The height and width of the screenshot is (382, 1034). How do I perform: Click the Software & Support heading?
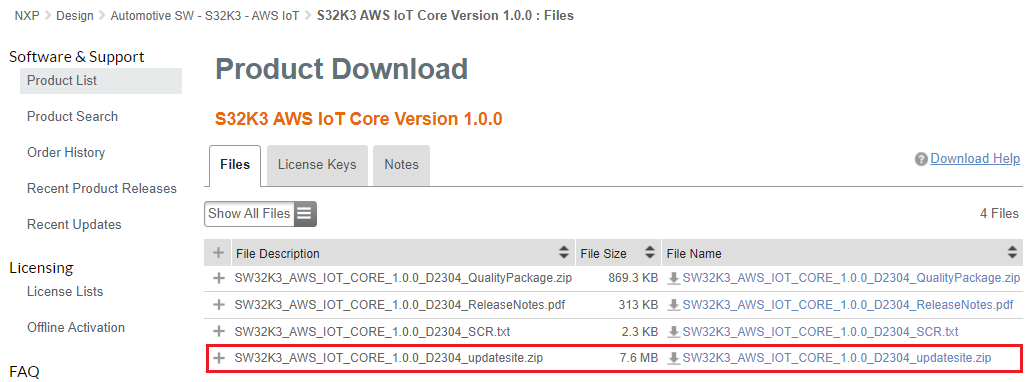point(76,57)
